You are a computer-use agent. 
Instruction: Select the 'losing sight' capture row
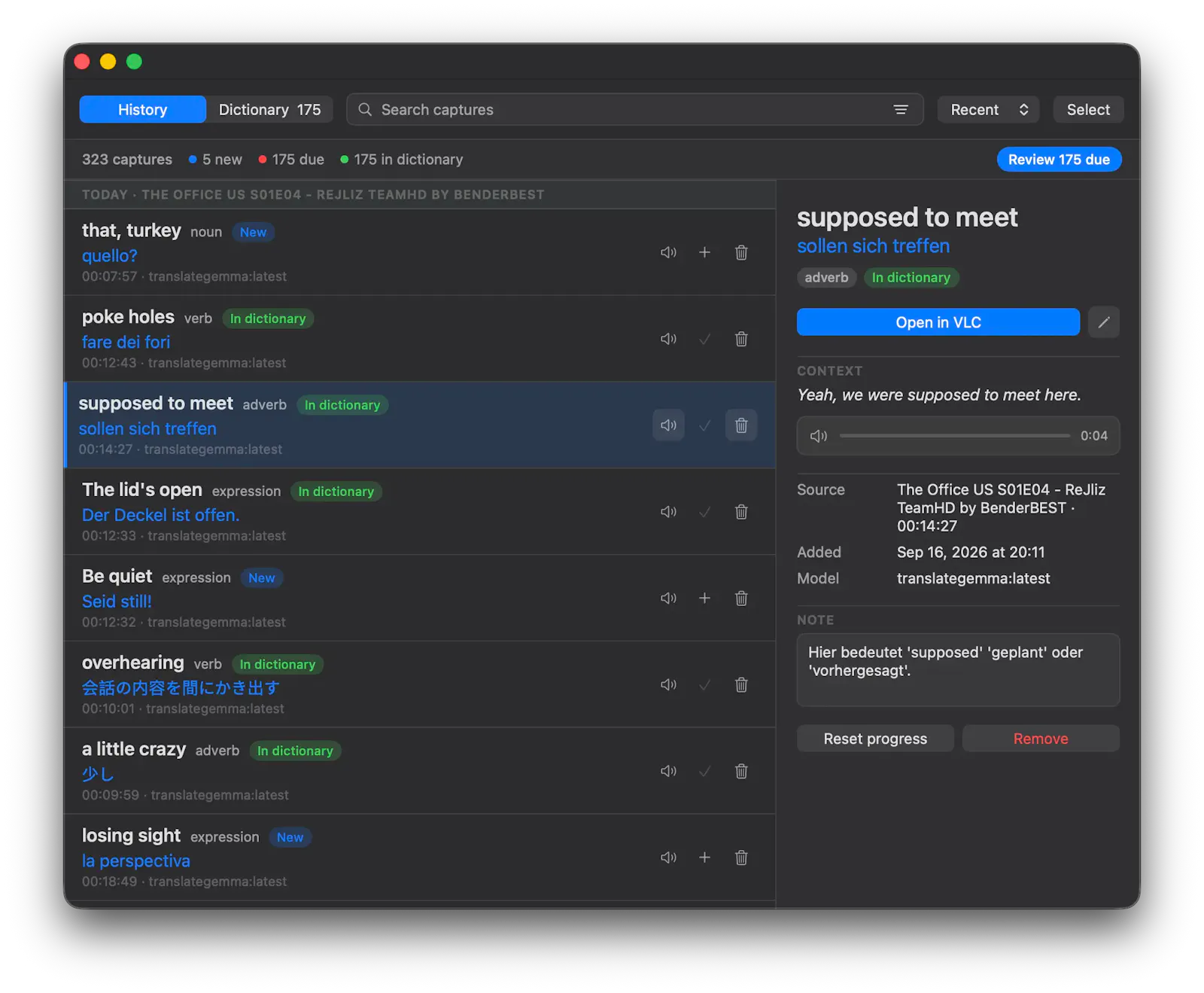[x=420, y=857]
